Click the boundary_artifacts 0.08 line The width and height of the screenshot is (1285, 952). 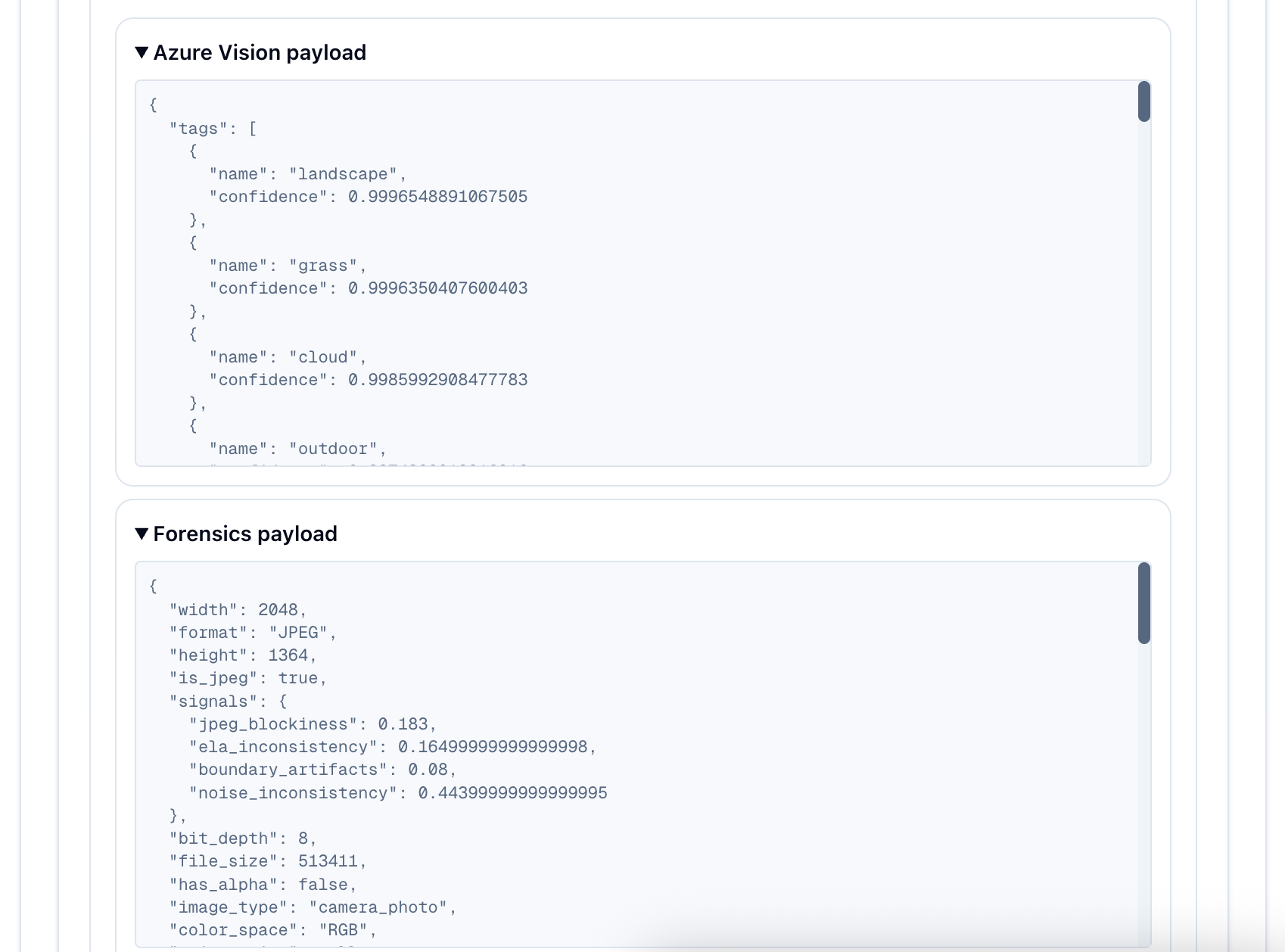(x=323, y=770)
